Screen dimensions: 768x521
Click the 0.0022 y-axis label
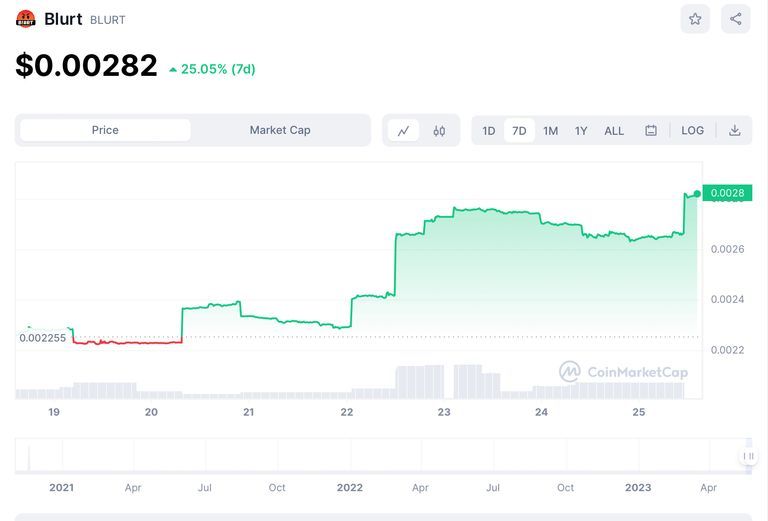tap(727, 350)
